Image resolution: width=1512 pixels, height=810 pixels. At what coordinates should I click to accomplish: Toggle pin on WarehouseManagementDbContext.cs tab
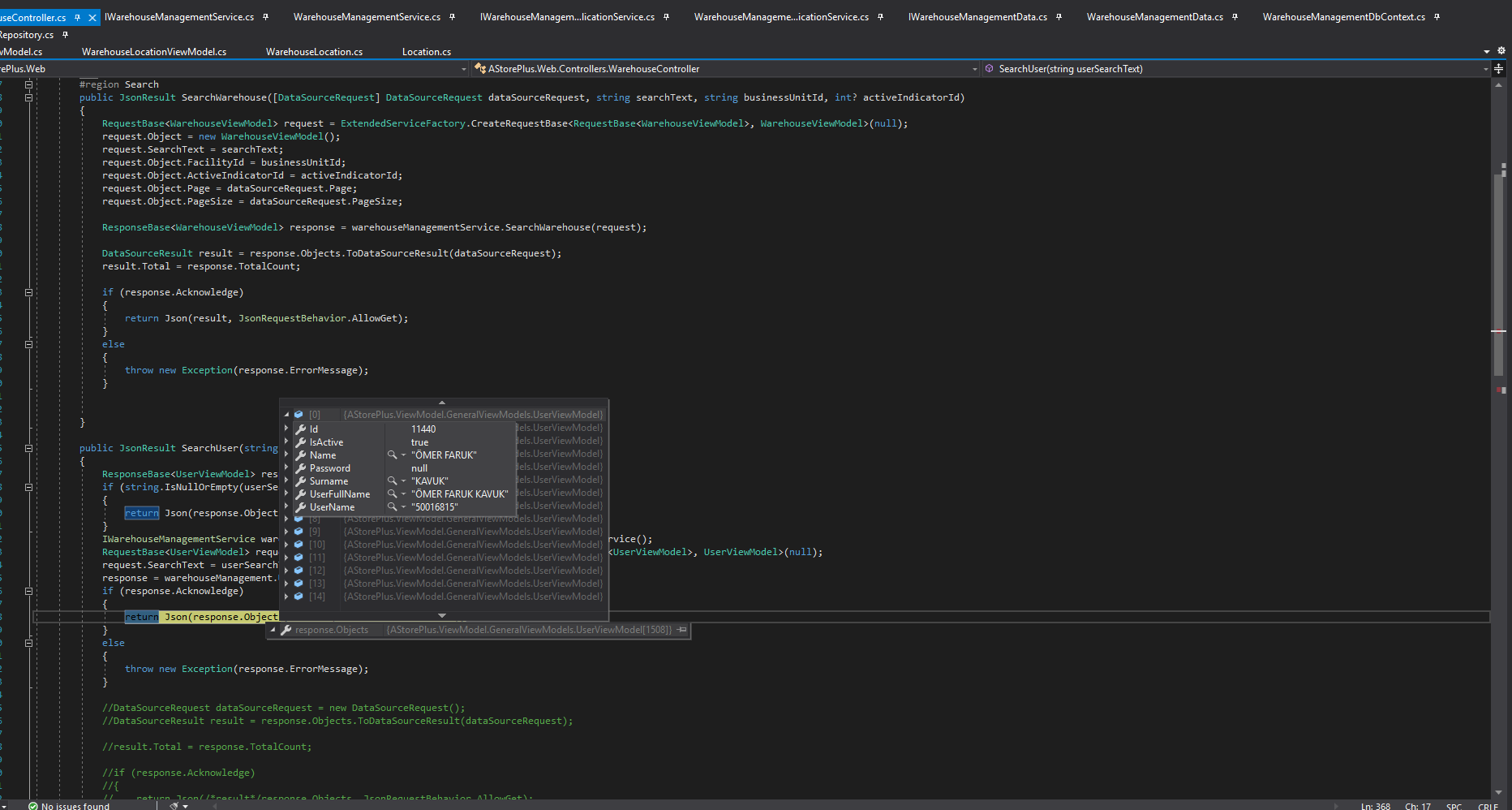[1437, 17]
